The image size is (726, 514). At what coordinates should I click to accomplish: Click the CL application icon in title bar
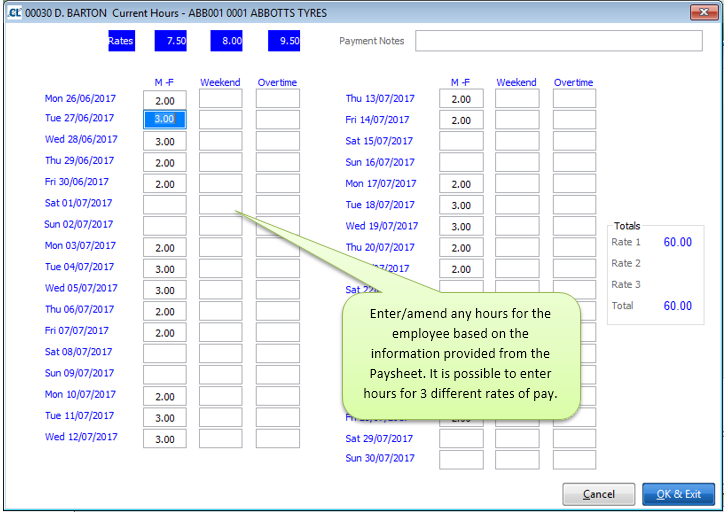(x=14, y=13)
